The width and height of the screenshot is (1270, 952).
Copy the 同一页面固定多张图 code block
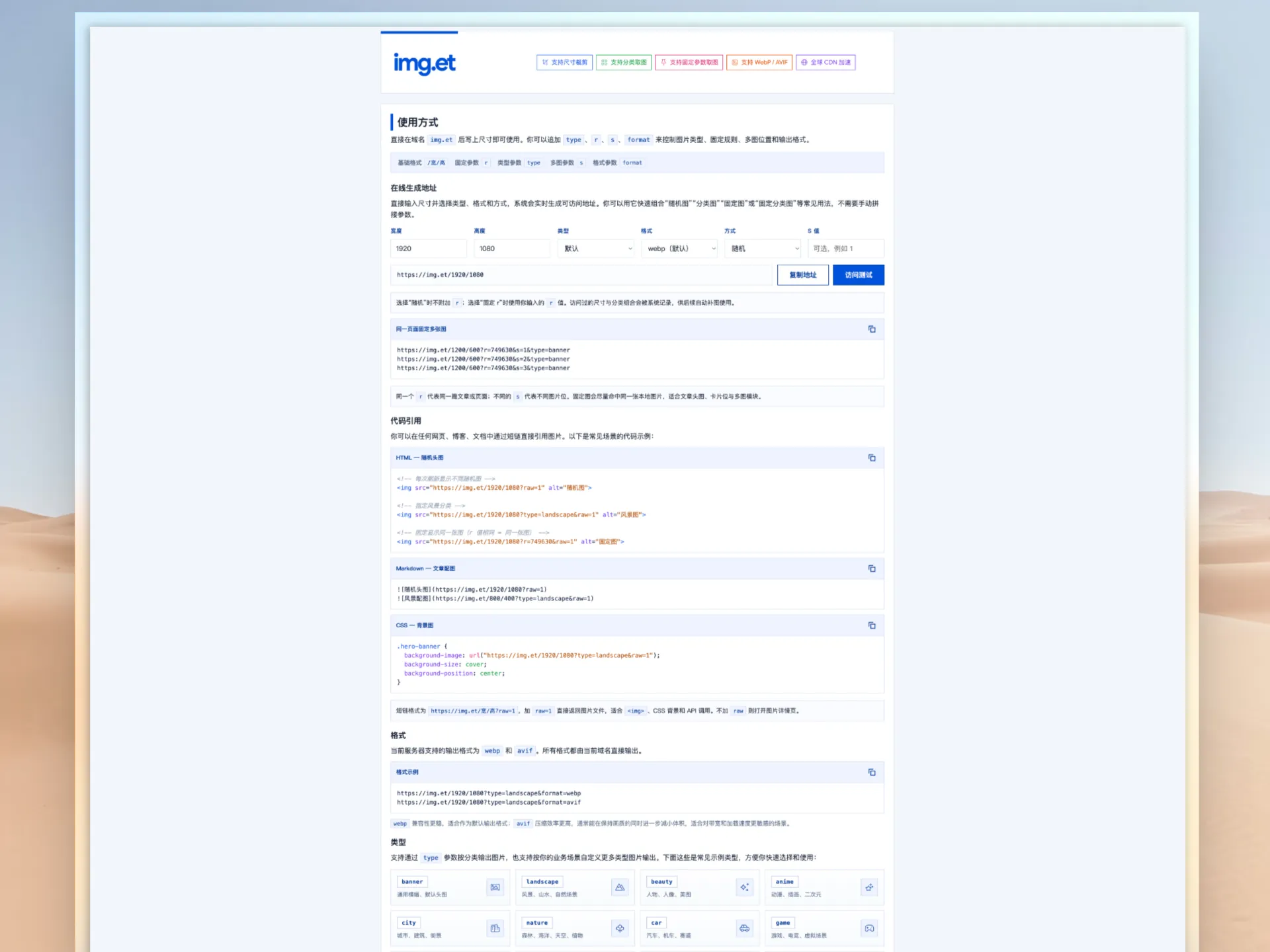[x=872, y=329]
